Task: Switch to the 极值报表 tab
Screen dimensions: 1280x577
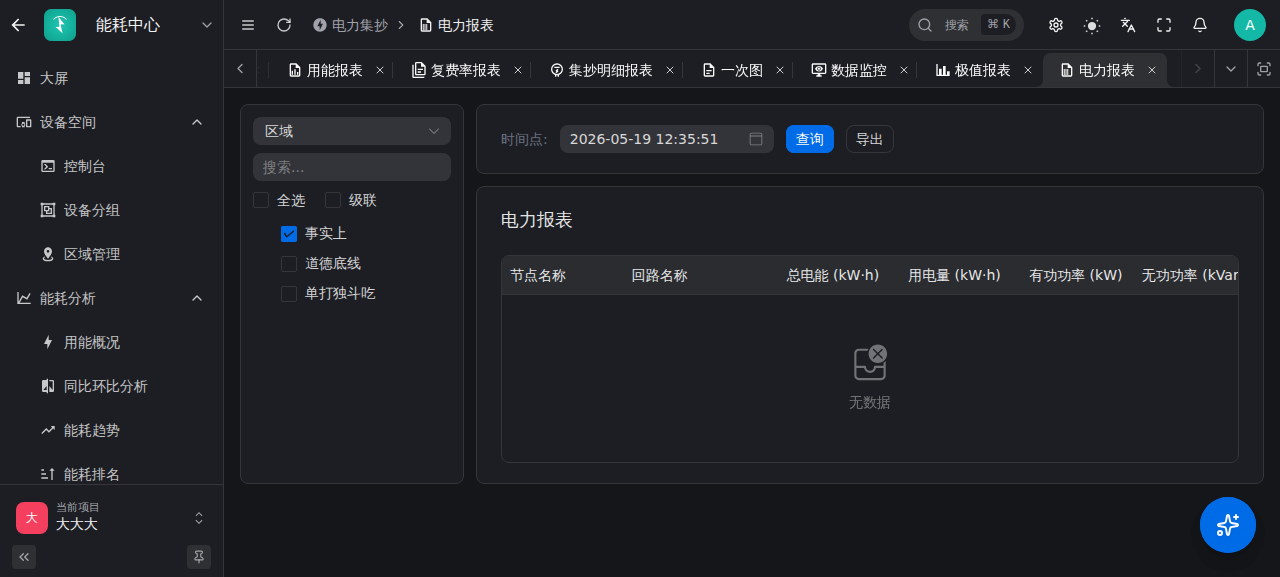Action: pos(972,70)
